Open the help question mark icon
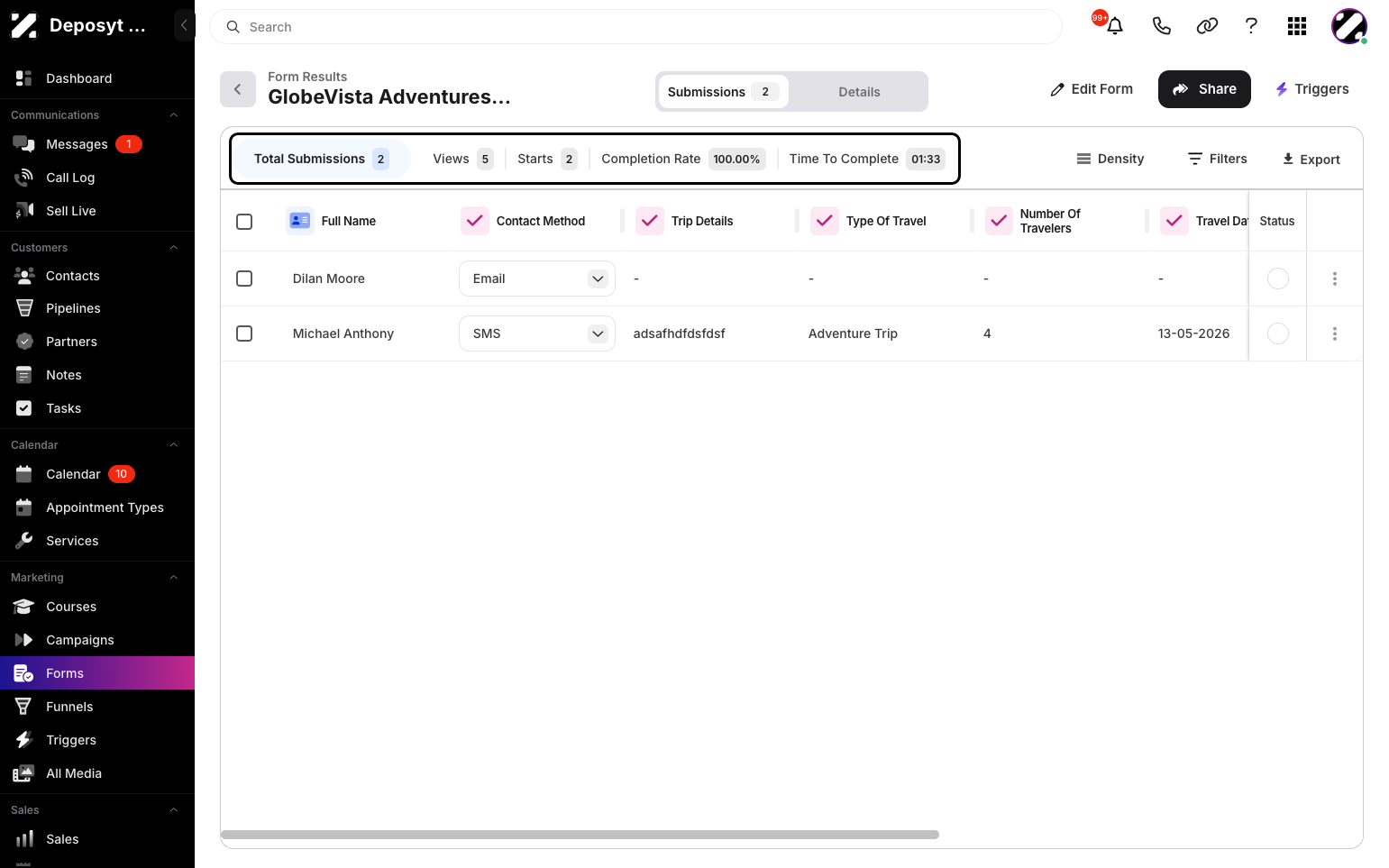The image size is (1389, 868). coord(1251,26)
